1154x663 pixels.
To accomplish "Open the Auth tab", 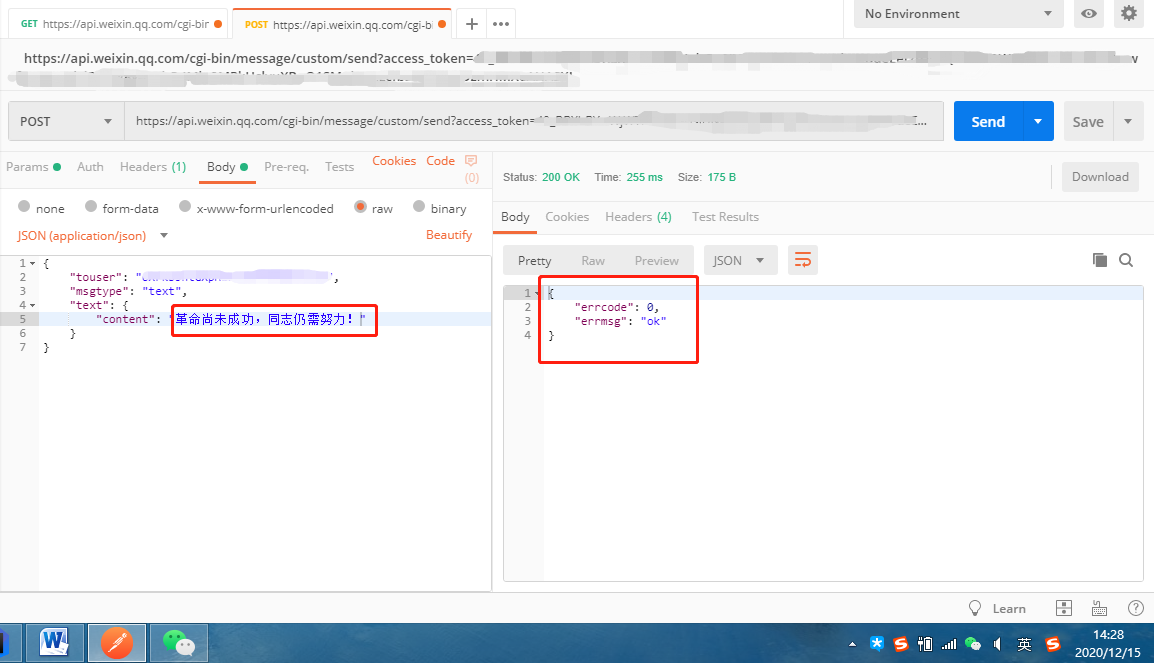I will click(x=91, y=167).
